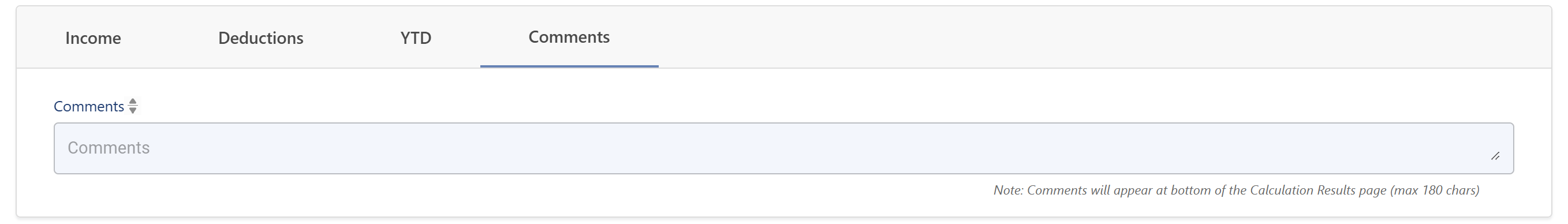Switch to the Income tab
This screenshot has width=1568, height=224.
coord(93,38)
